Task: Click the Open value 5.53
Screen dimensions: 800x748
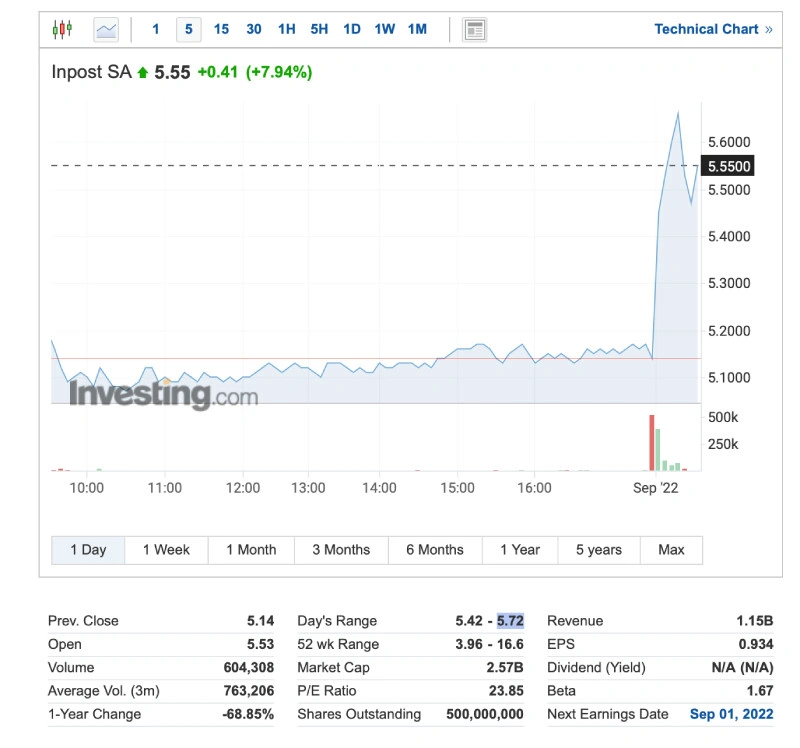Action: coord(261,644)
